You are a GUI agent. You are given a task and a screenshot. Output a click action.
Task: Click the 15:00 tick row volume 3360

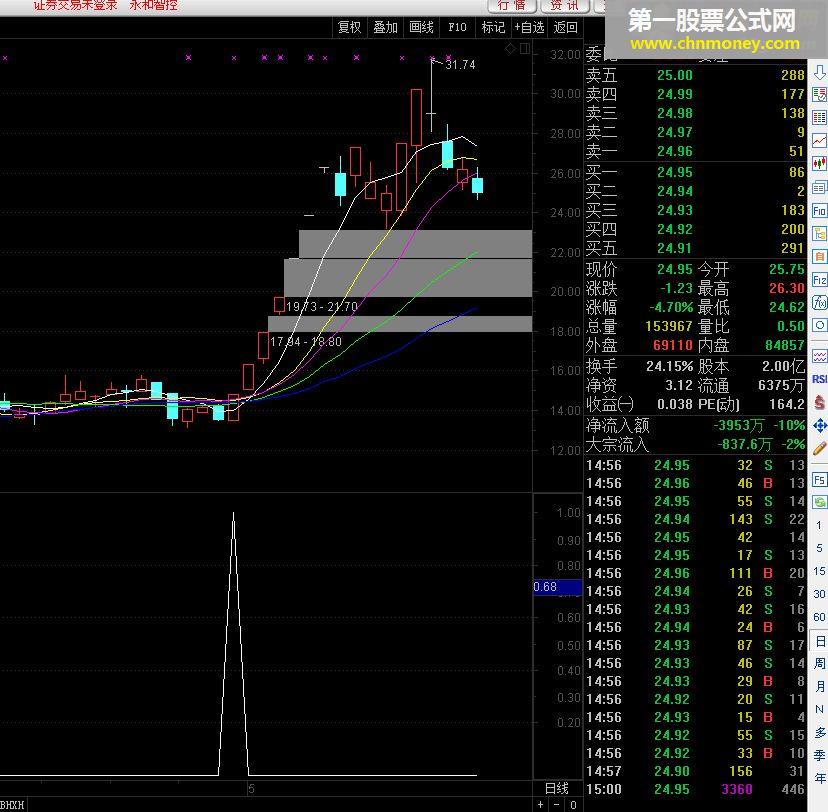point(737,789)
